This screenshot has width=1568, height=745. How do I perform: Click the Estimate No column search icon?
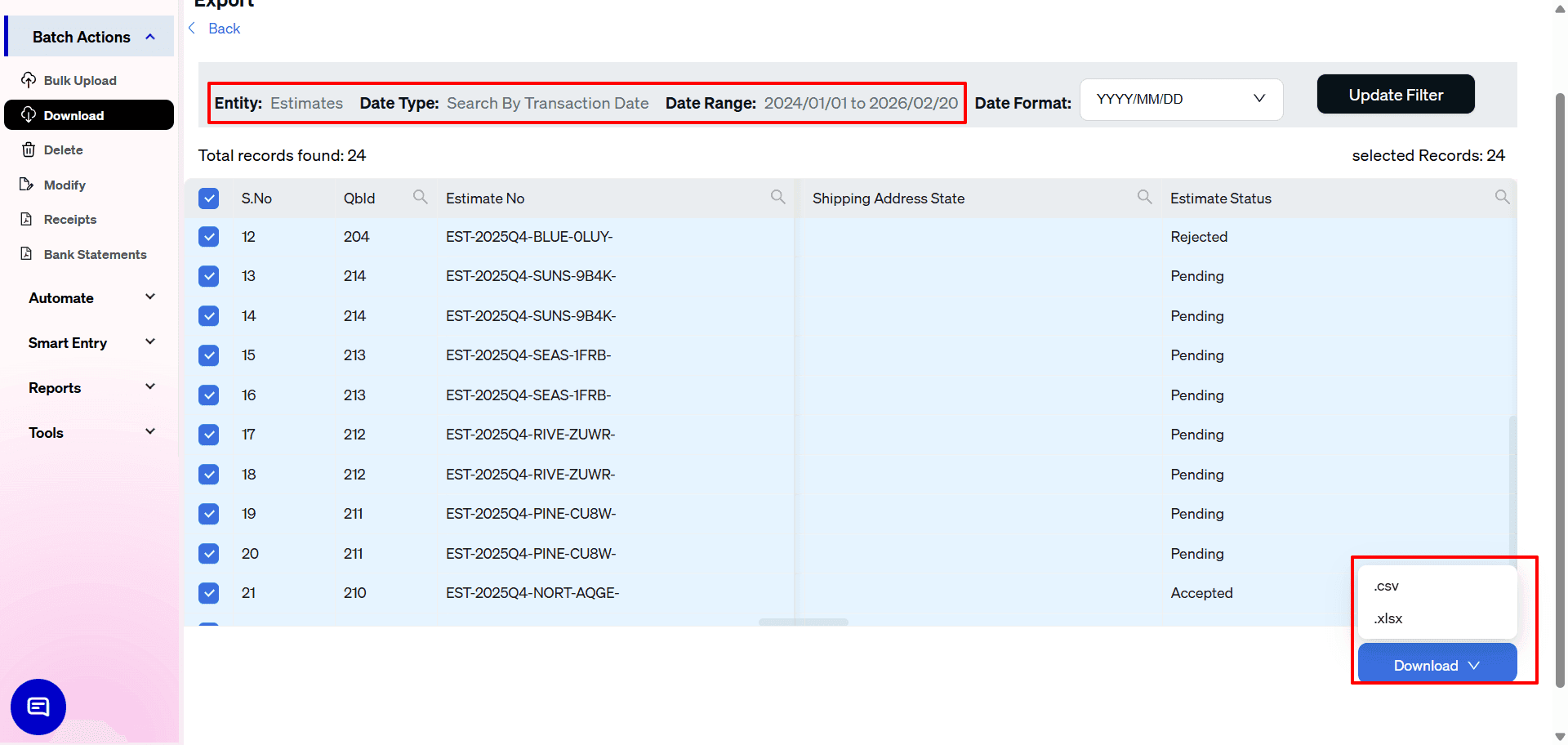[x=777, y=197]
